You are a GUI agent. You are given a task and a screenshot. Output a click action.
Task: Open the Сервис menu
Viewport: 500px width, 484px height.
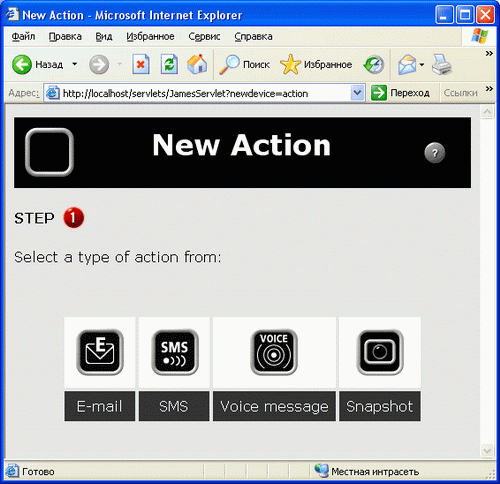coord(204,36)
